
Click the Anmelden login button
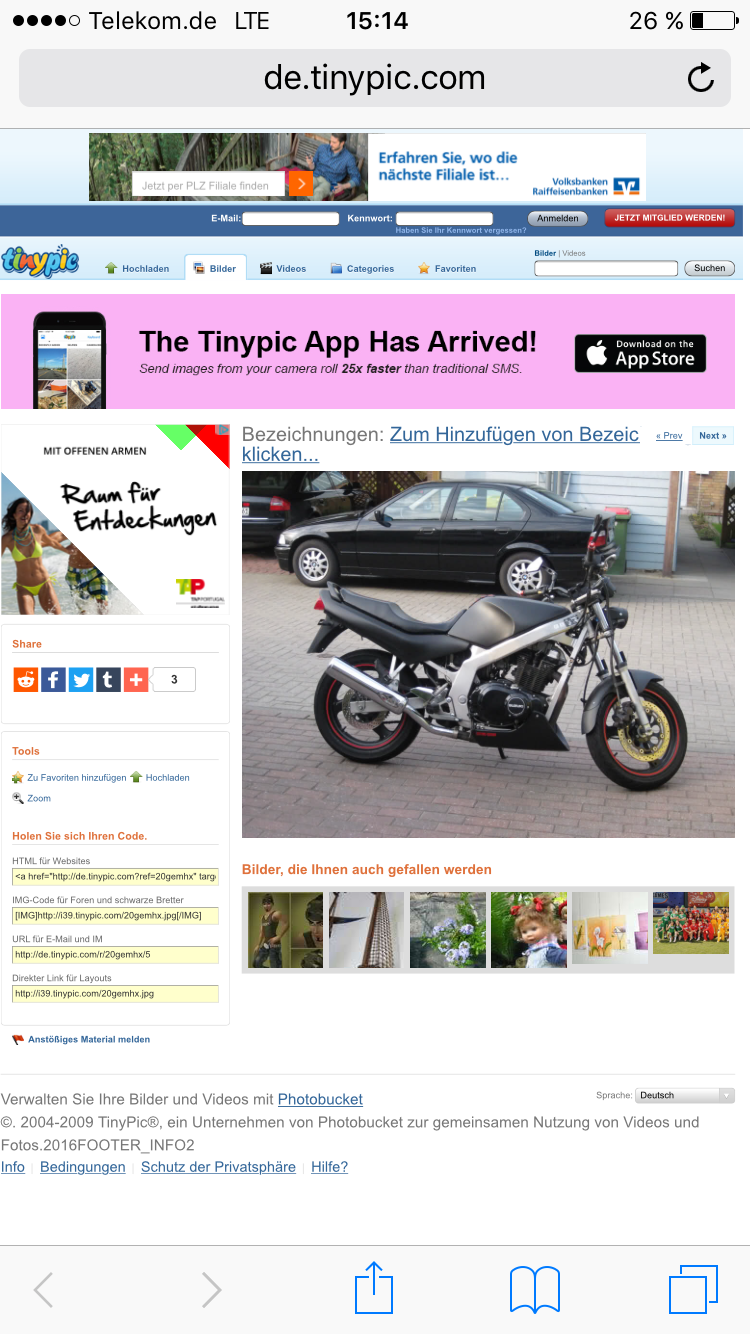pos(557,218)
